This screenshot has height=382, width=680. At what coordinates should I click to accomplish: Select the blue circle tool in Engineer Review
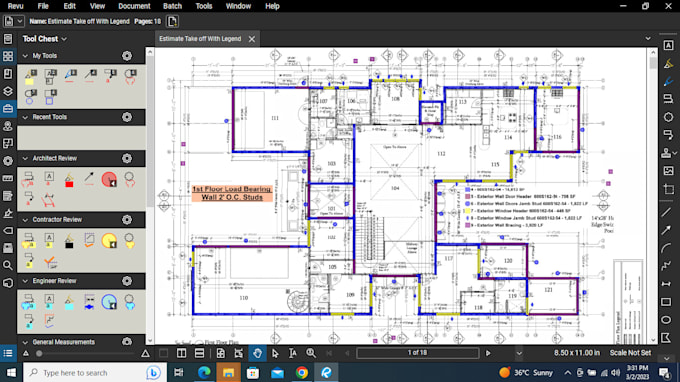click(109, 302)
